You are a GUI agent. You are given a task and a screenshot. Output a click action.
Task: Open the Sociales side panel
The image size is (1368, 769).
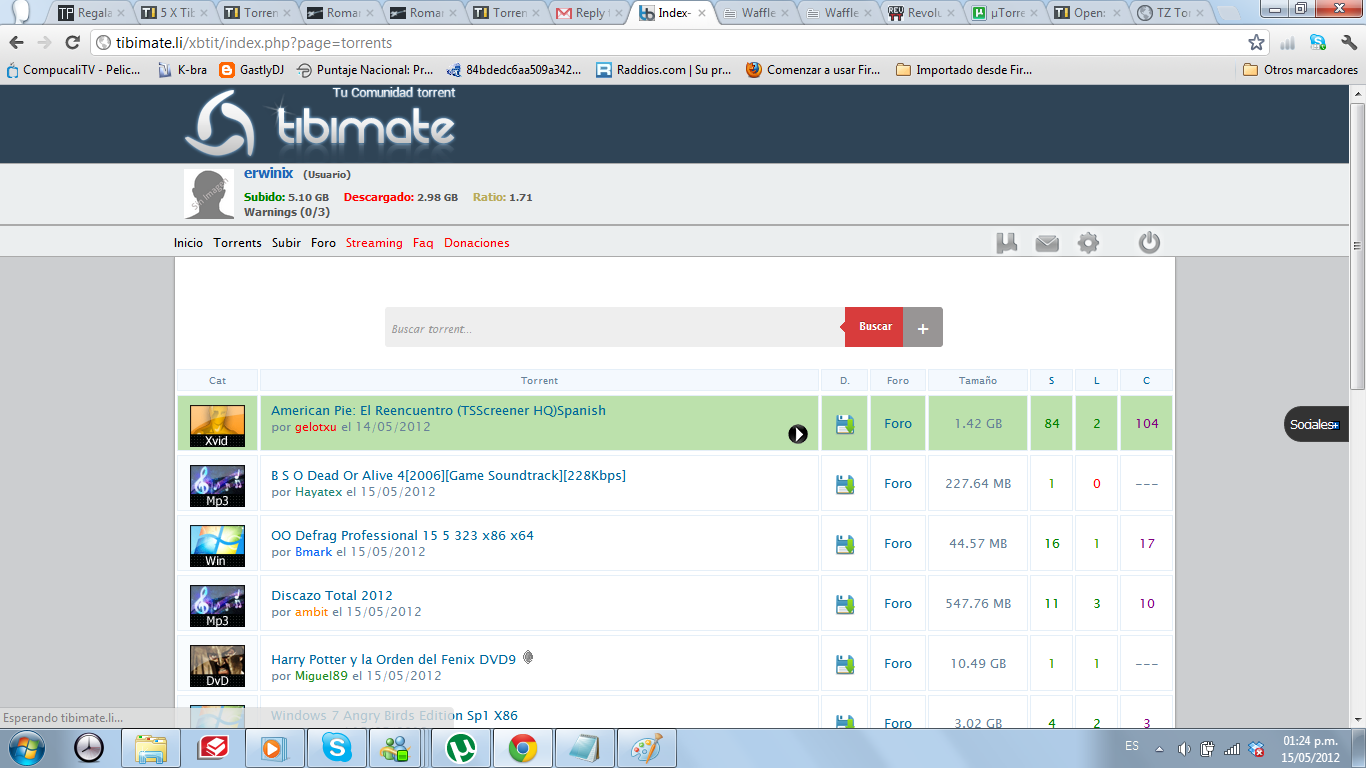click(x=1316, y=424)
